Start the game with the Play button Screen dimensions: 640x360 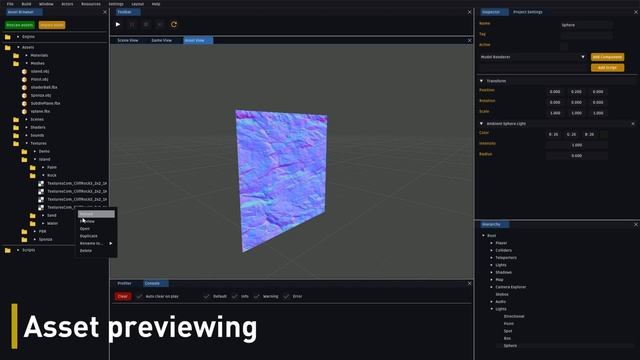pyautogui.click(x=118, y=24)
